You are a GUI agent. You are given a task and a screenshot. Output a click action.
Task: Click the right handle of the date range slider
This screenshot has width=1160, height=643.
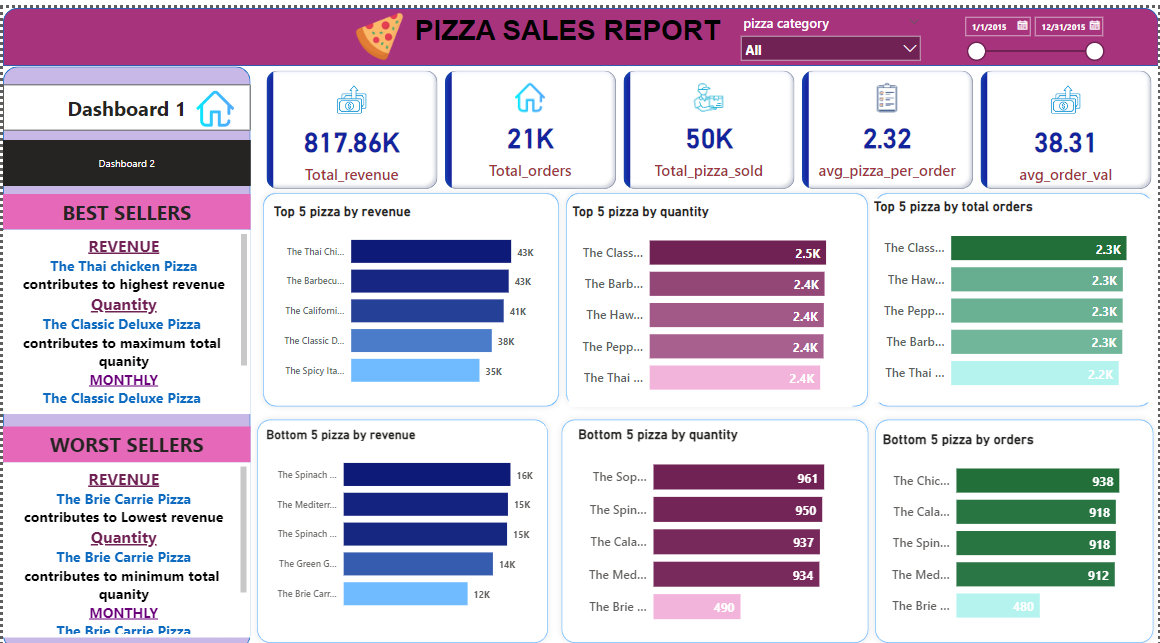click(x=1095, y=50)
